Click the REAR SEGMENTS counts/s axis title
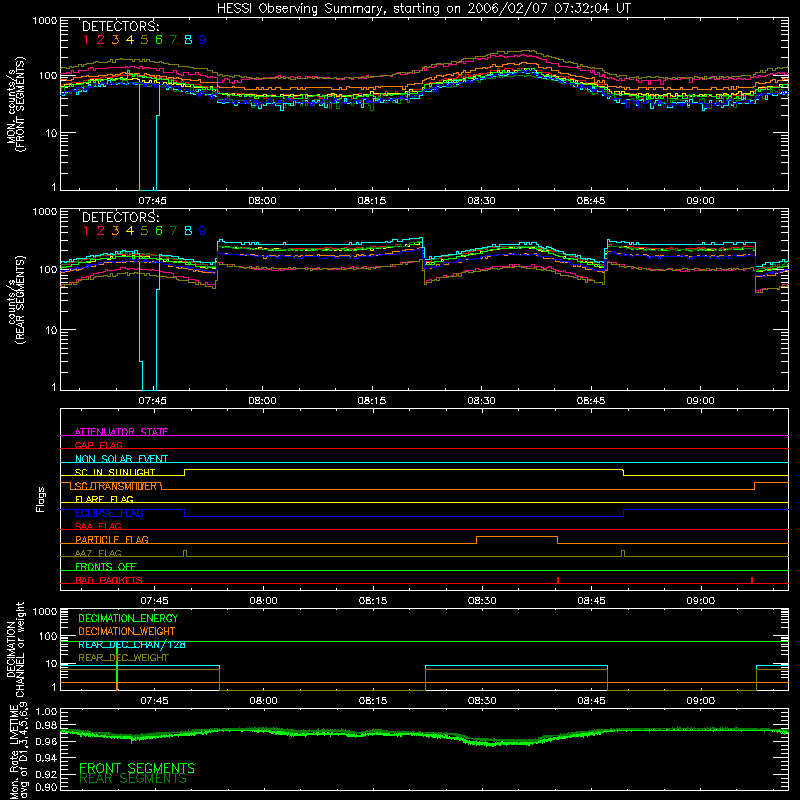 point(16,299)
